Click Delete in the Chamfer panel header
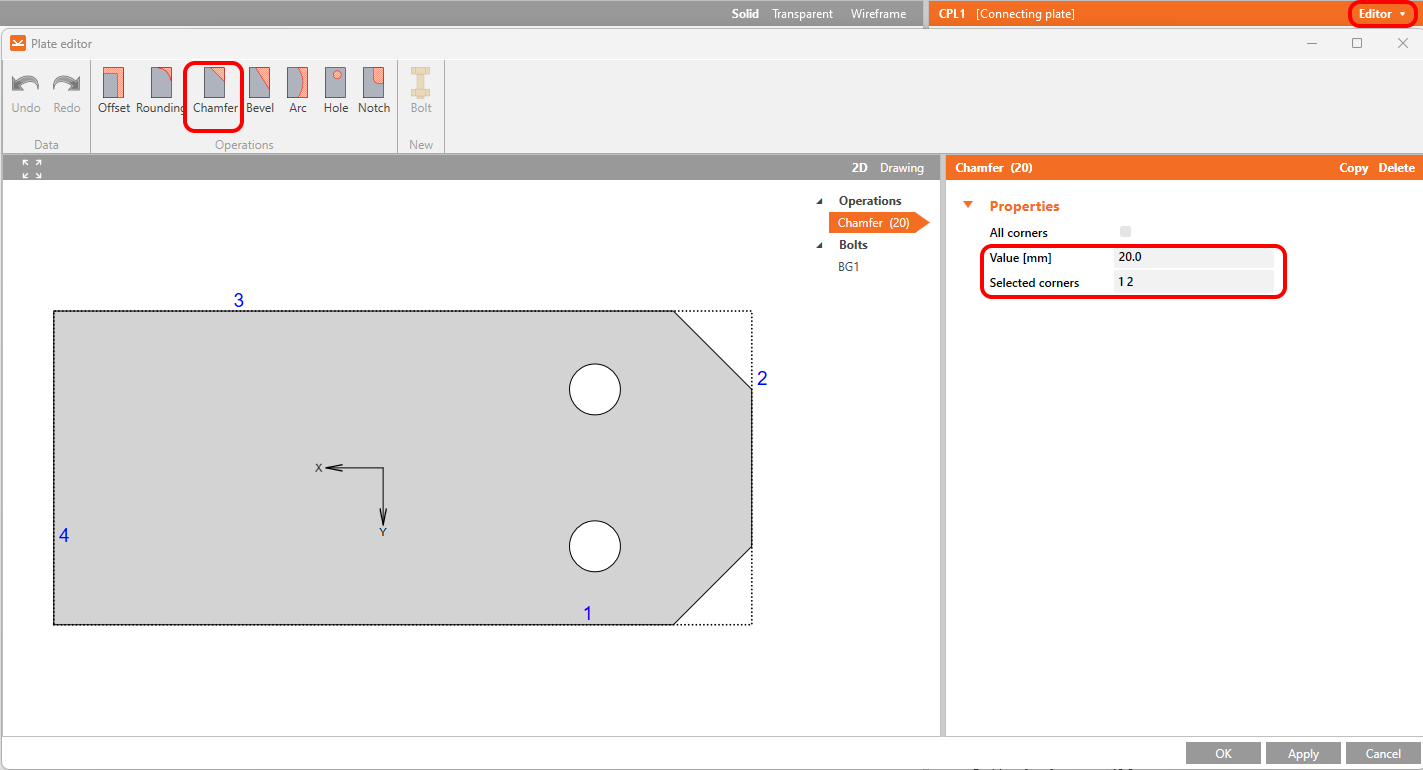Viewport: 1423px width, 770px height. click(1396, 168)
